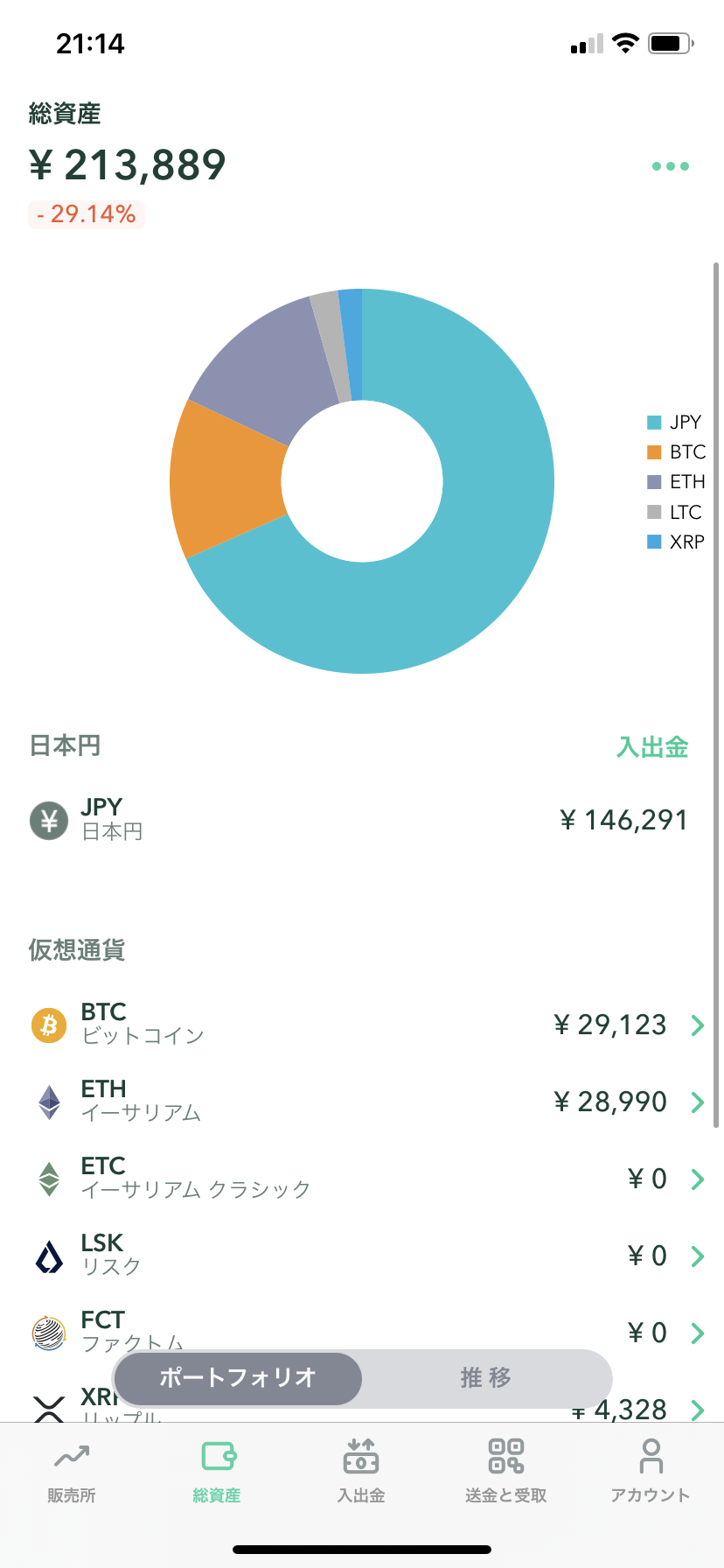Tap the Ethereum Classic green icon
Screen dimensions: 724x1568
[49, 1179]
